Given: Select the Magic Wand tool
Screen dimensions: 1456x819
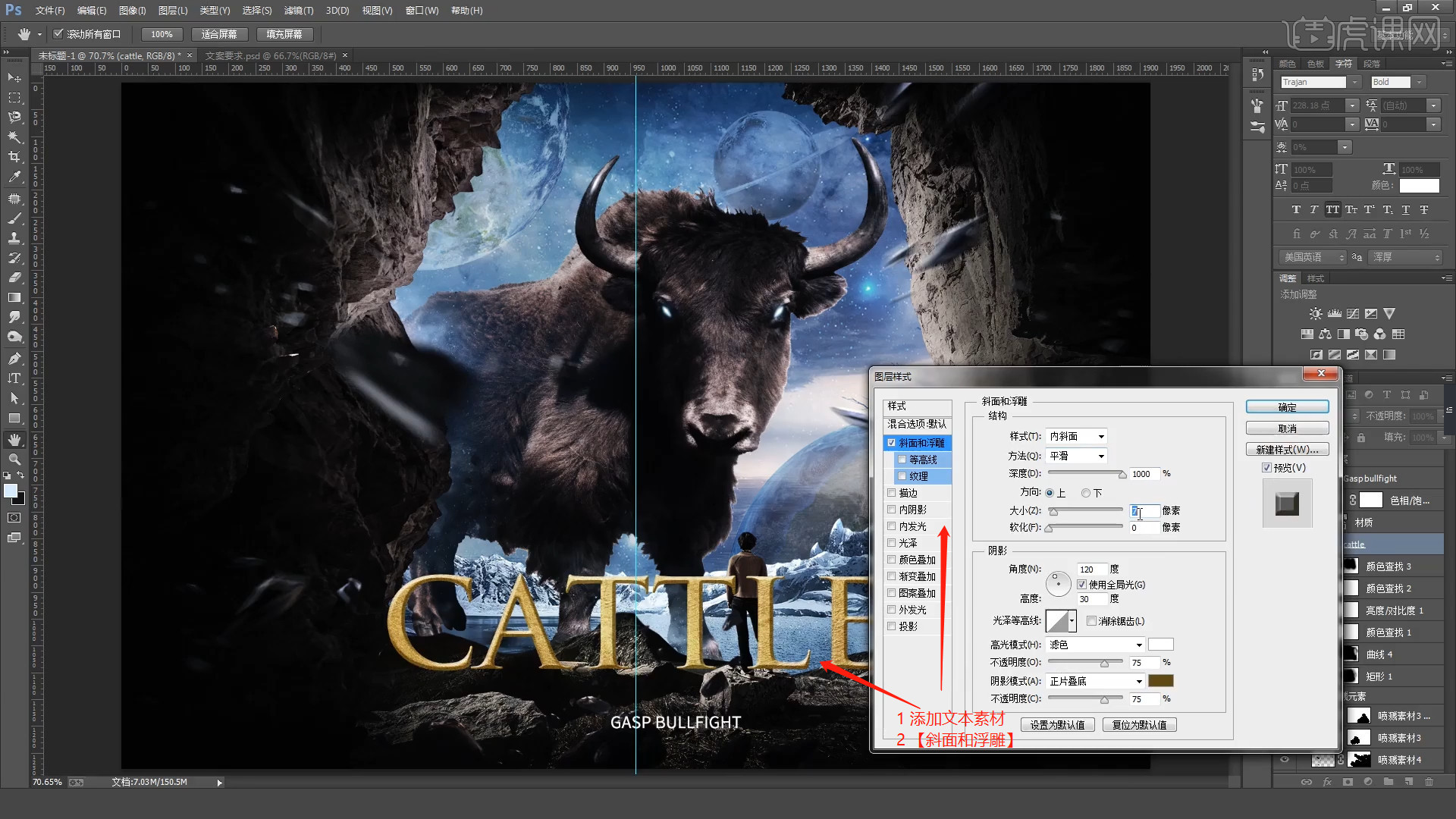Looking at the screenshot, I should pyautogui.click(x=14, y=137).
